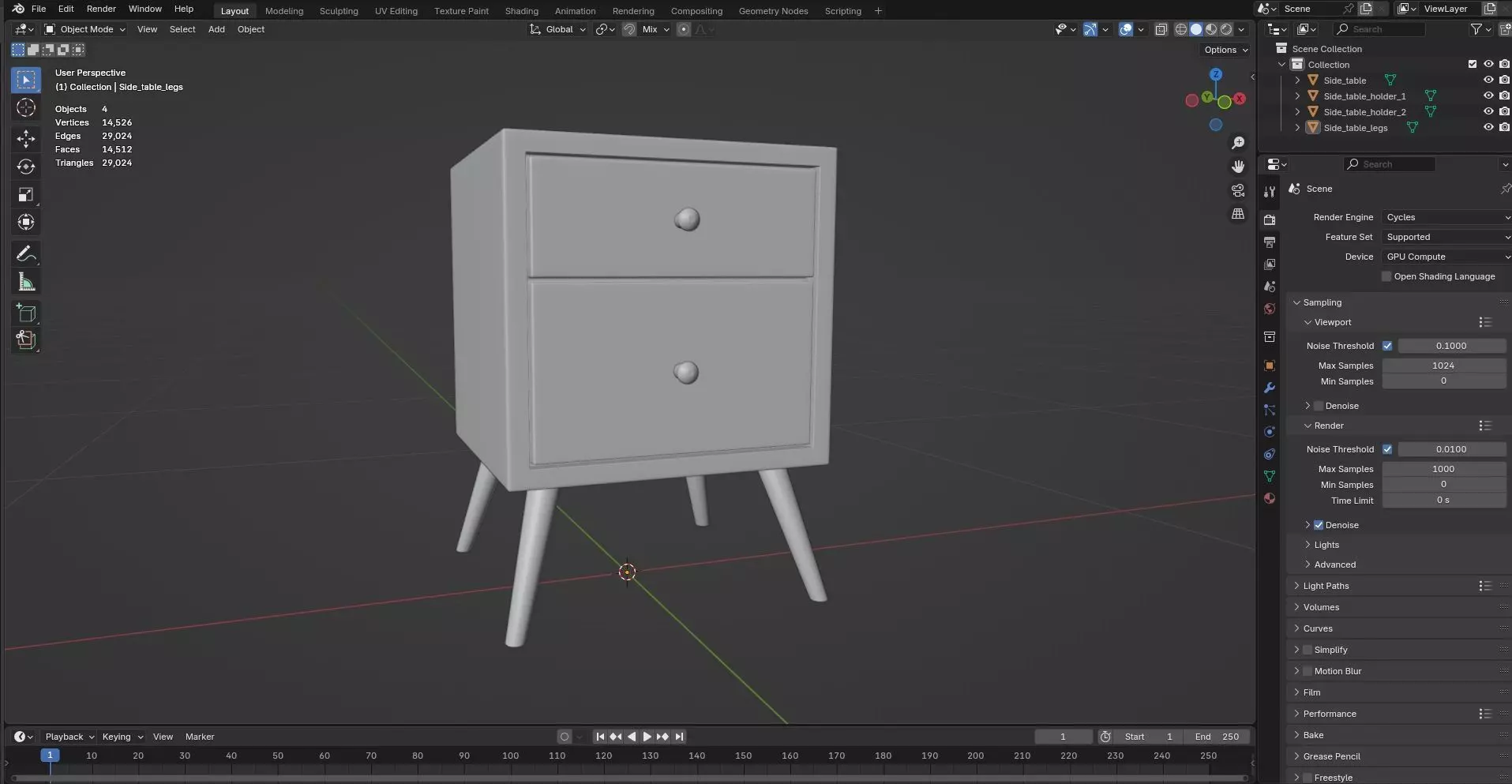Open viewport Options button
The image size is (1512, 784).
point(1225,50)
